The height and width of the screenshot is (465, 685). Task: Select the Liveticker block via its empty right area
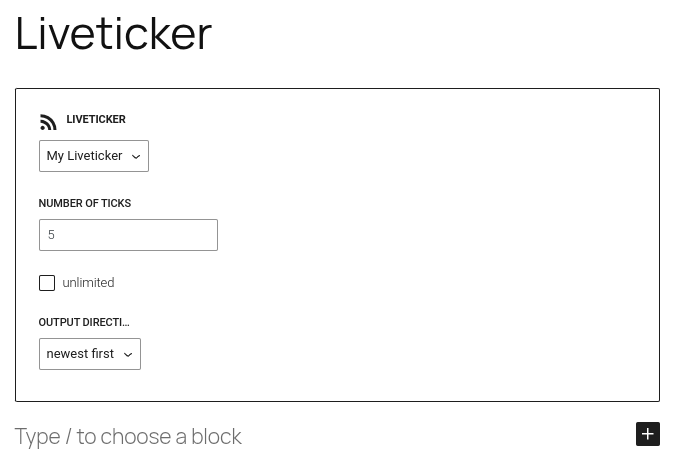pos(437,245)
